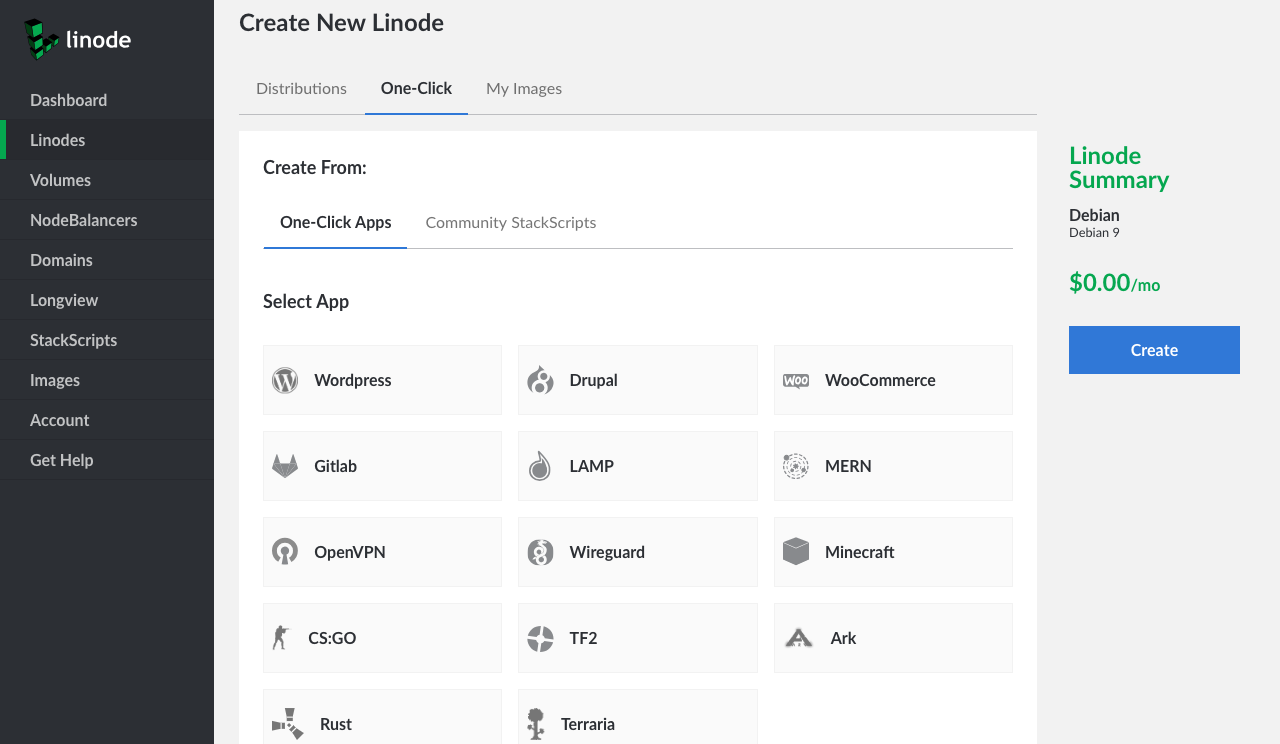Screen dimensions: 1280x744
Task: Click the OpenVPN keyhole icon
Action: [x=285, y=552]
